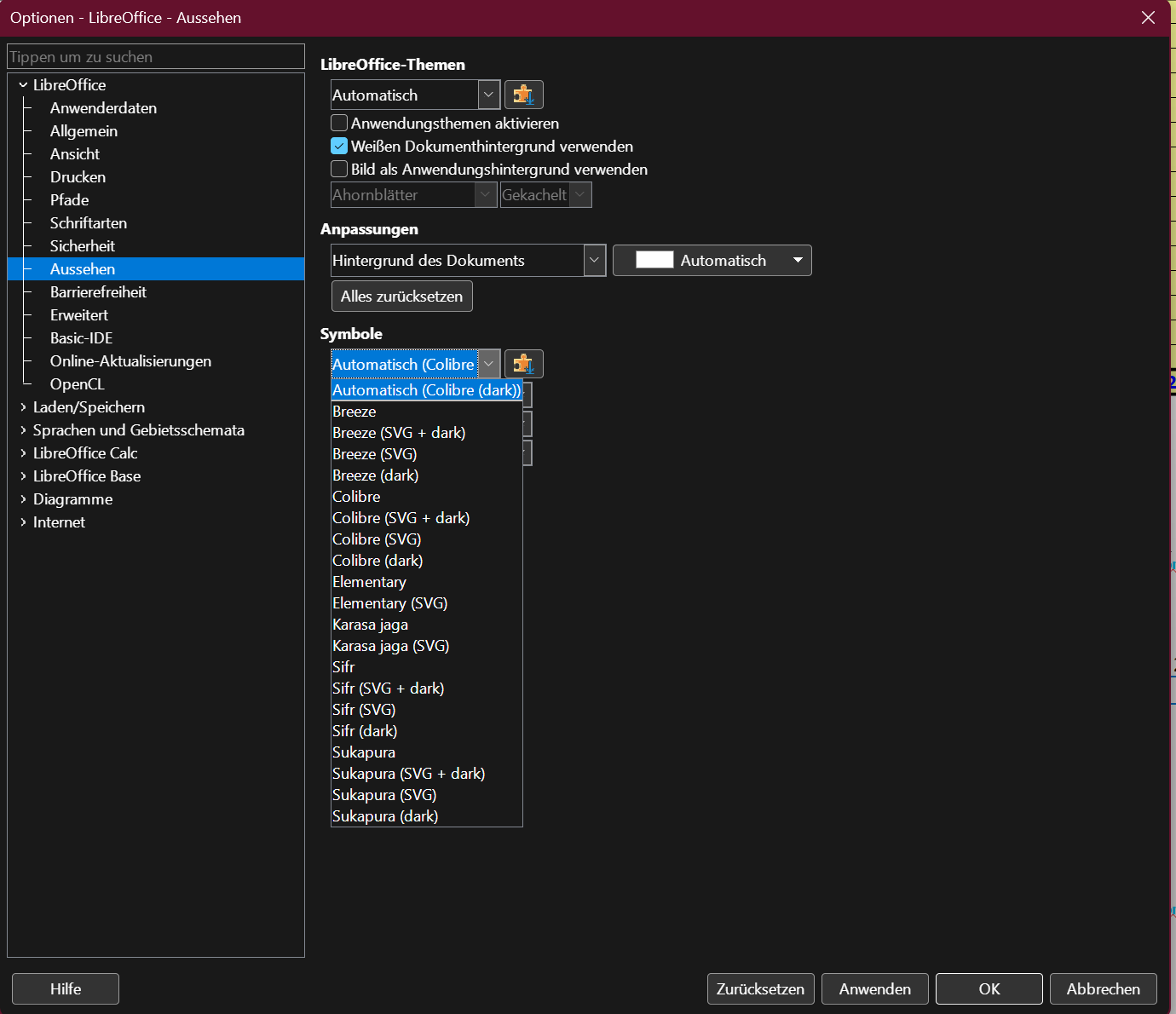Select the plain Sifr icon theme
The image size is (1176, 1014).
426,666
